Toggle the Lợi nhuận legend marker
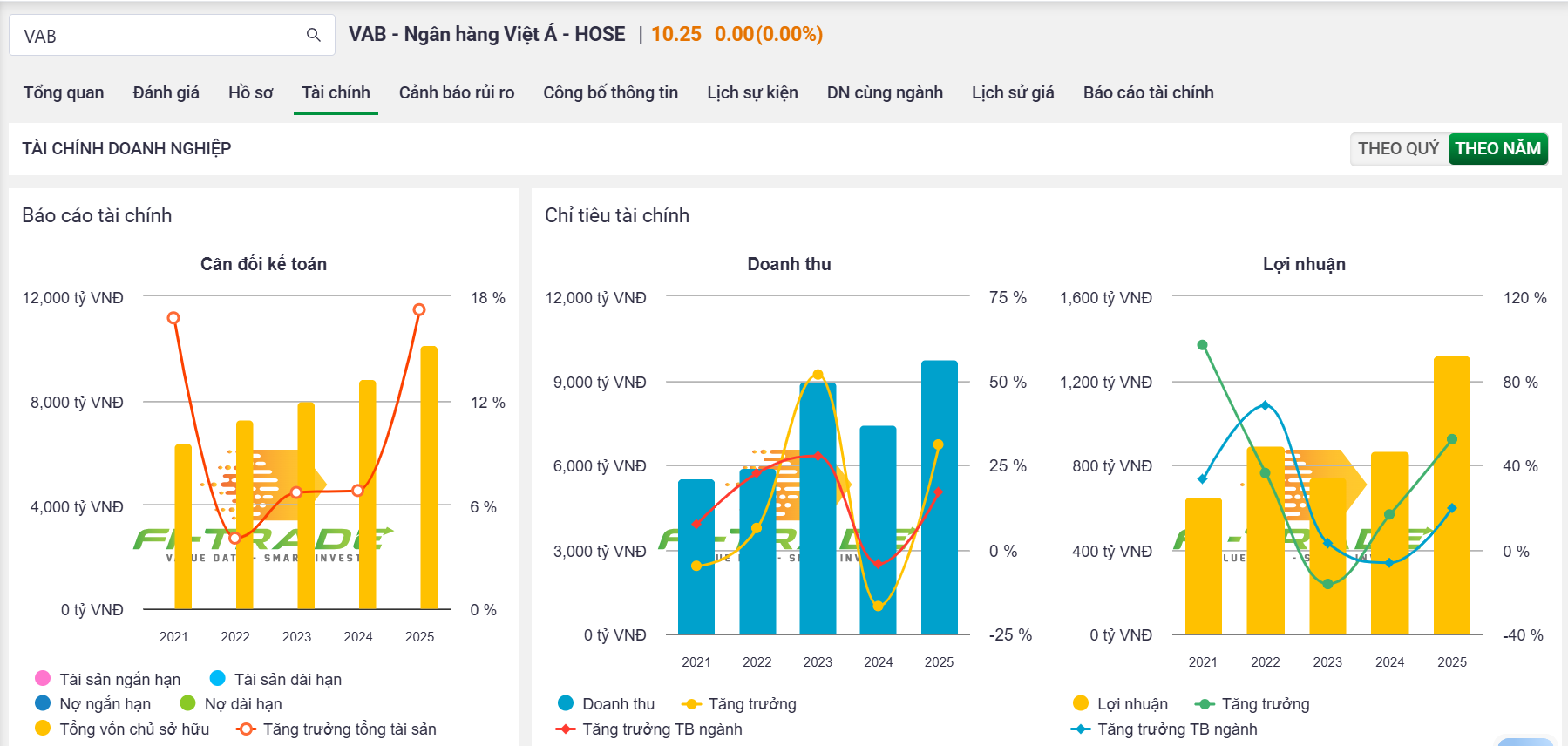1568x746 pixels. [x=1081, y=702]
